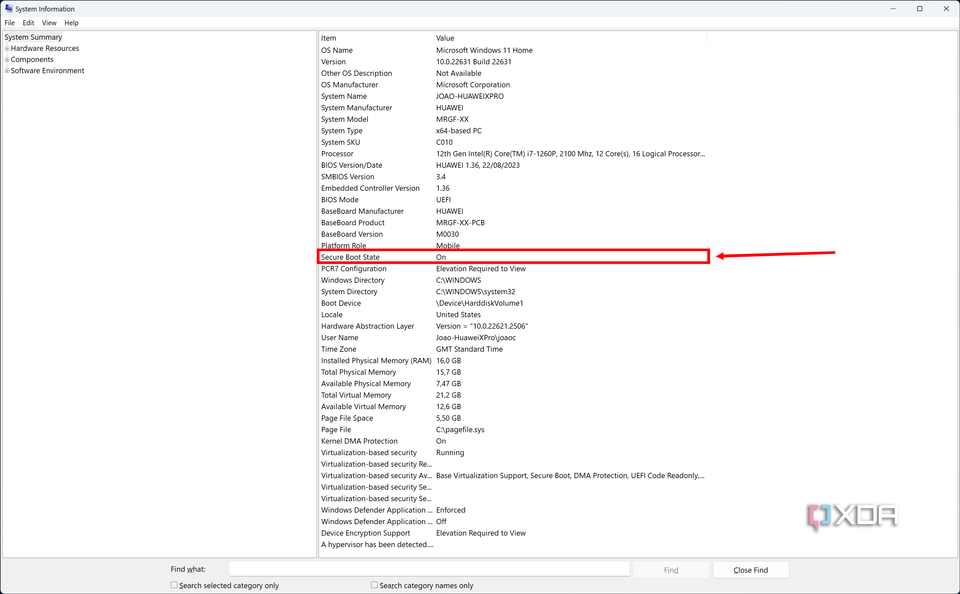Screen dimensions: 960x594
Task: Select PCR7 Configuration row
Action: click(x=513, y=269)
